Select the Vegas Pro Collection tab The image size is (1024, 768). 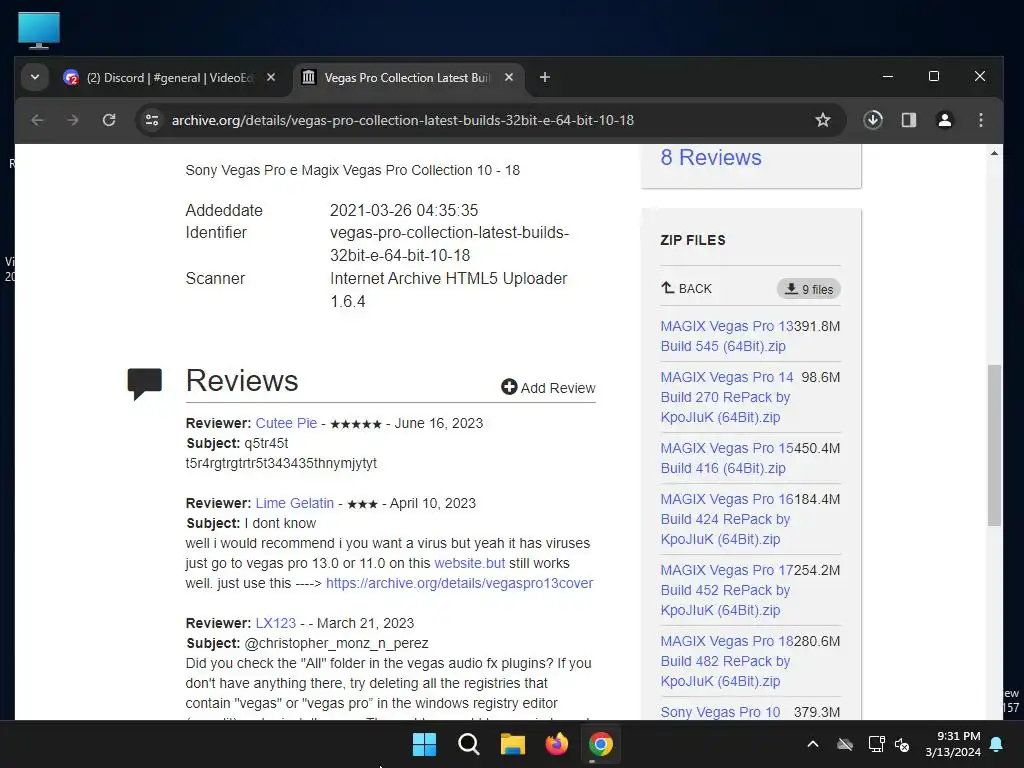pos(406,78)
